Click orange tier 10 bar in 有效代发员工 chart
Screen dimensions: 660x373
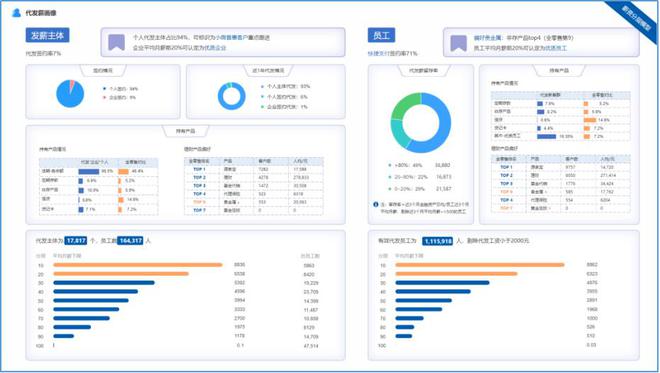tap(480, 265)
